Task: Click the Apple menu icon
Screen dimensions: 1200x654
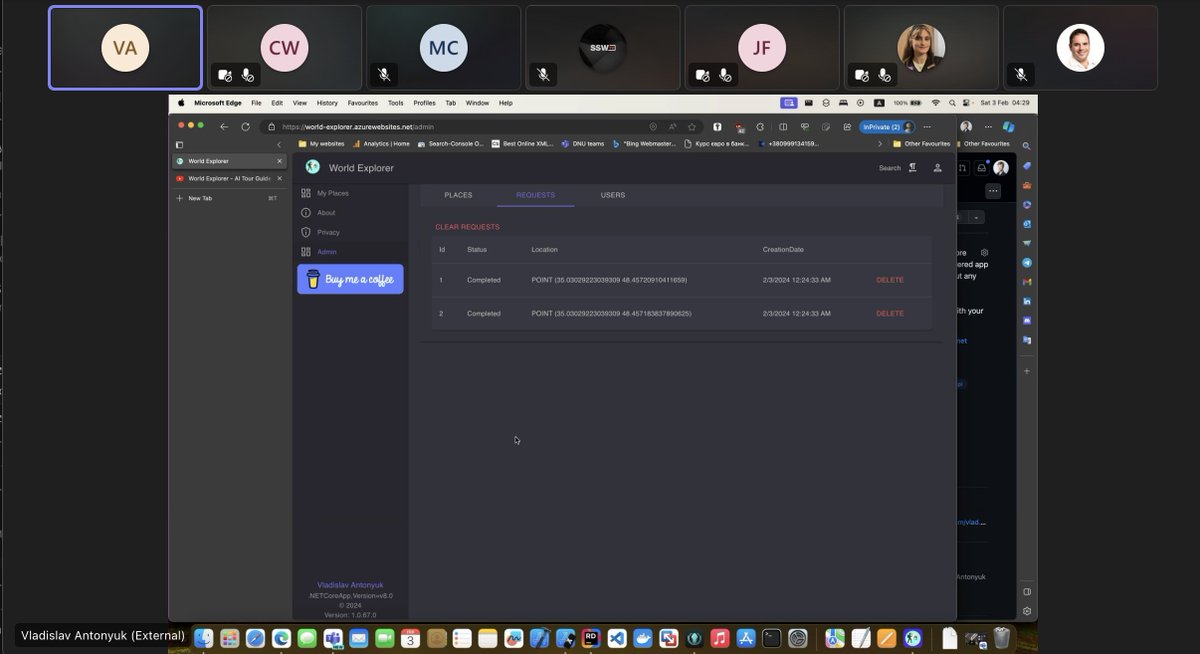Action: point(182,103)
